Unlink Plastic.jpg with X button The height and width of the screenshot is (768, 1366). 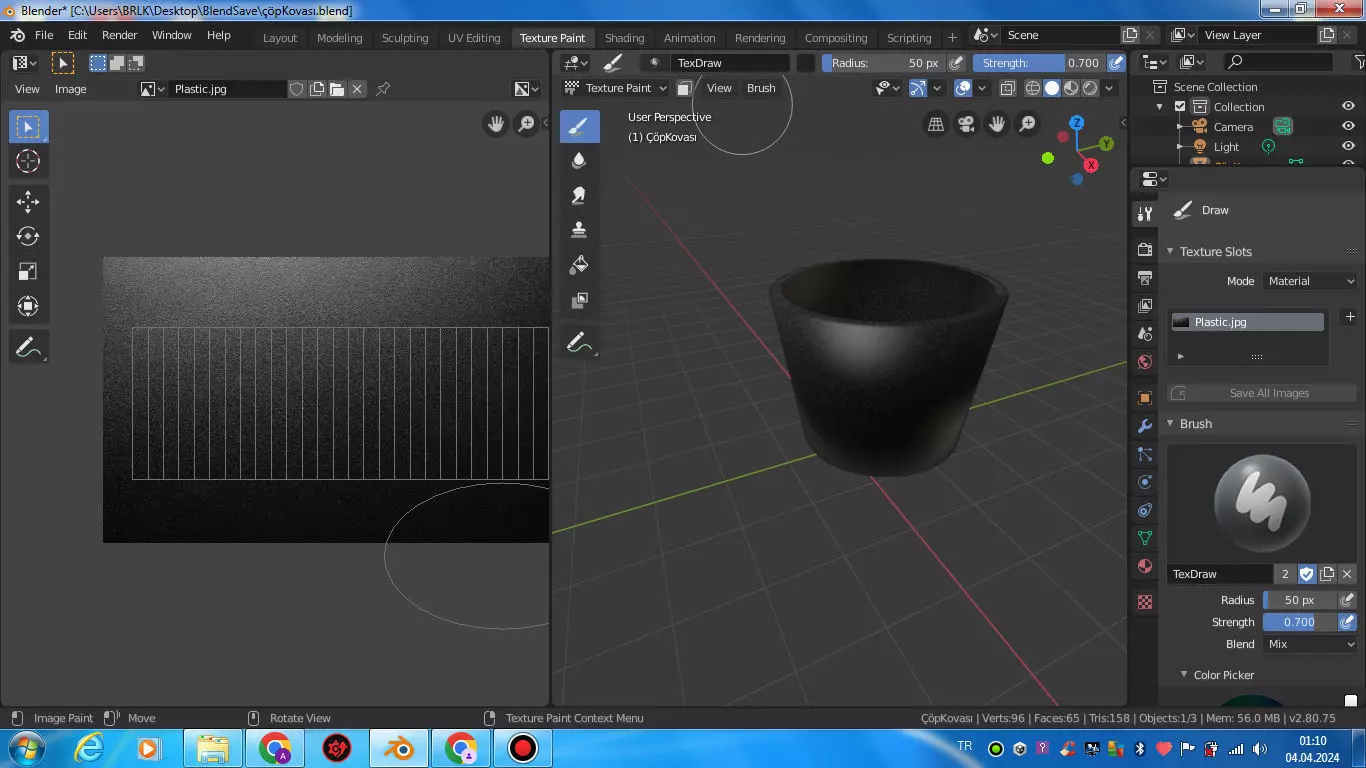(357, 89)
